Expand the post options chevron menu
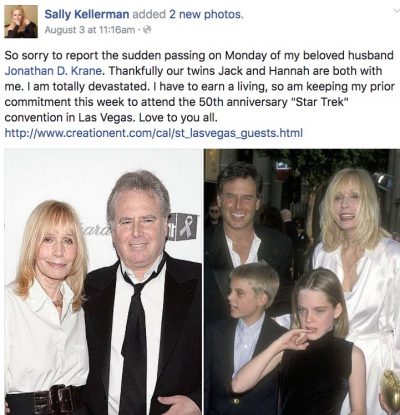The image size is (400, 415). click(396, 11)
